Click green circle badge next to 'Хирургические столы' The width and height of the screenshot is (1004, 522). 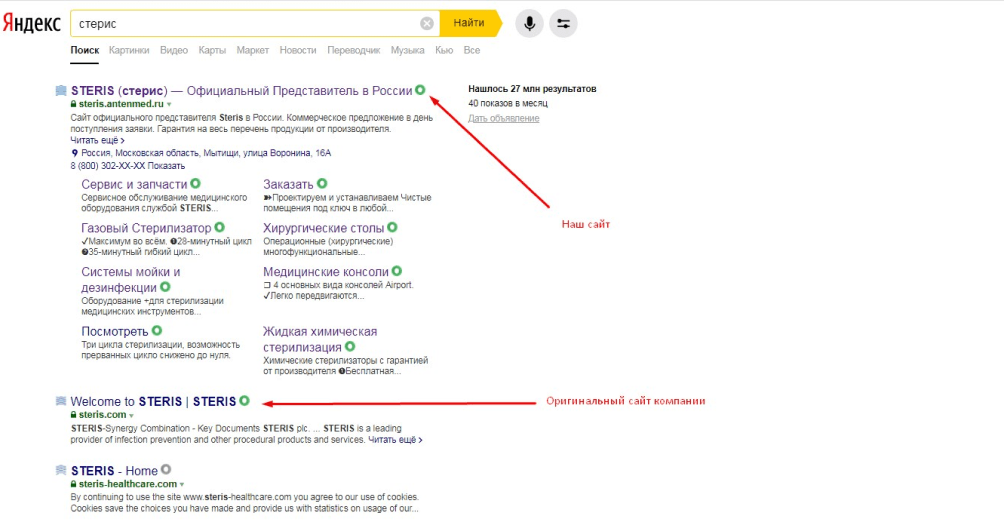[393, 227]
